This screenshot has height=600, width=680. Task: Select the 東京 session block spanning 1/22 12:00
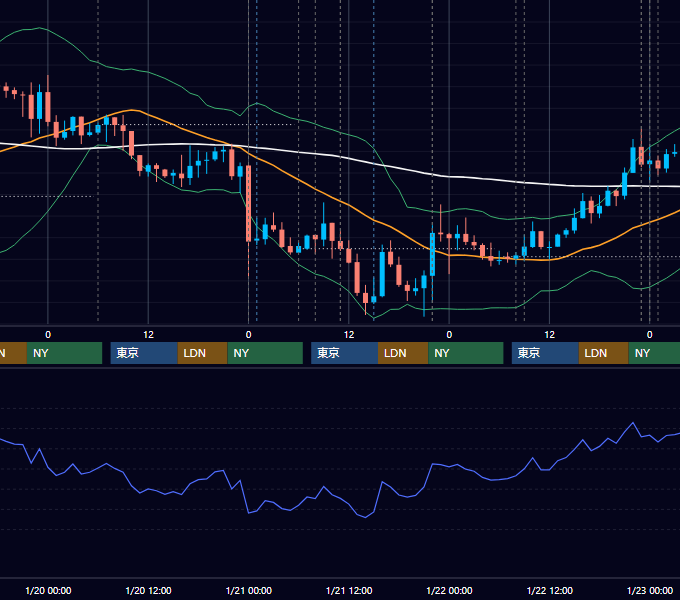coord(545,353)
